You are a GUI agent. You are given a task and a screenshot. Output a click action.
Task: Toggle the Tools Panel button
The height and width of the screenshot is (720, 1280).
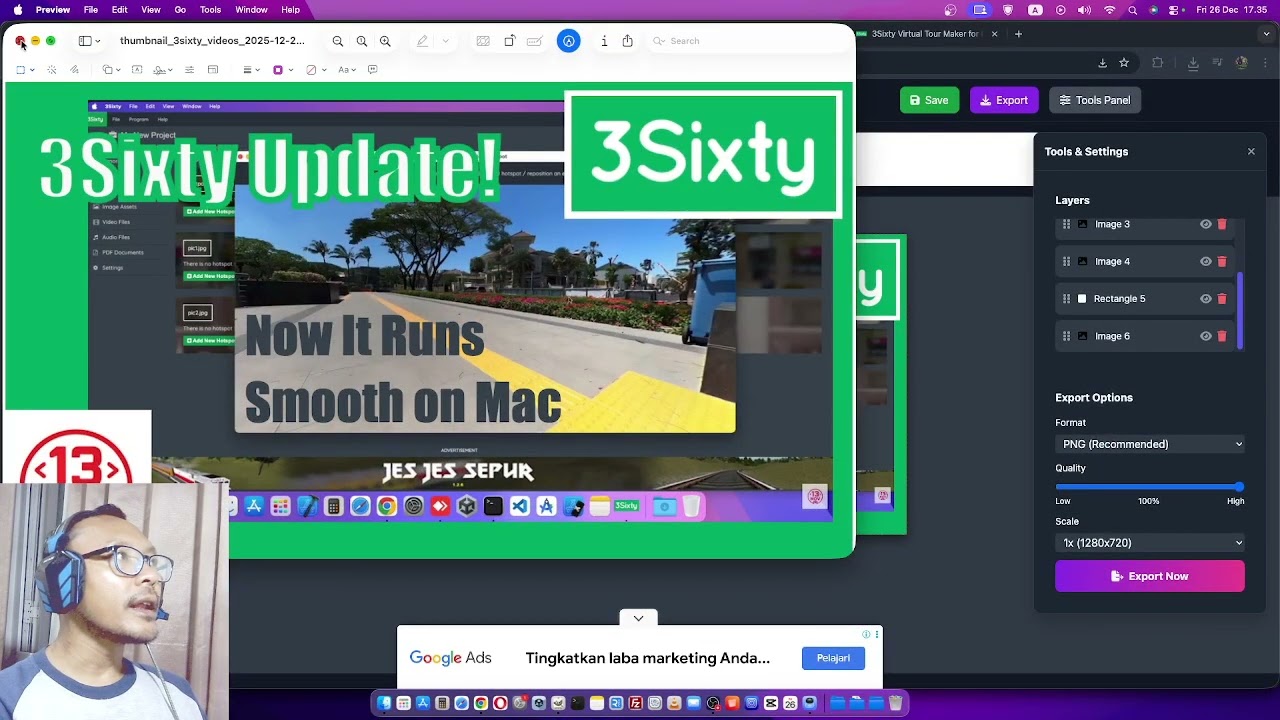tap(1095, 100)
